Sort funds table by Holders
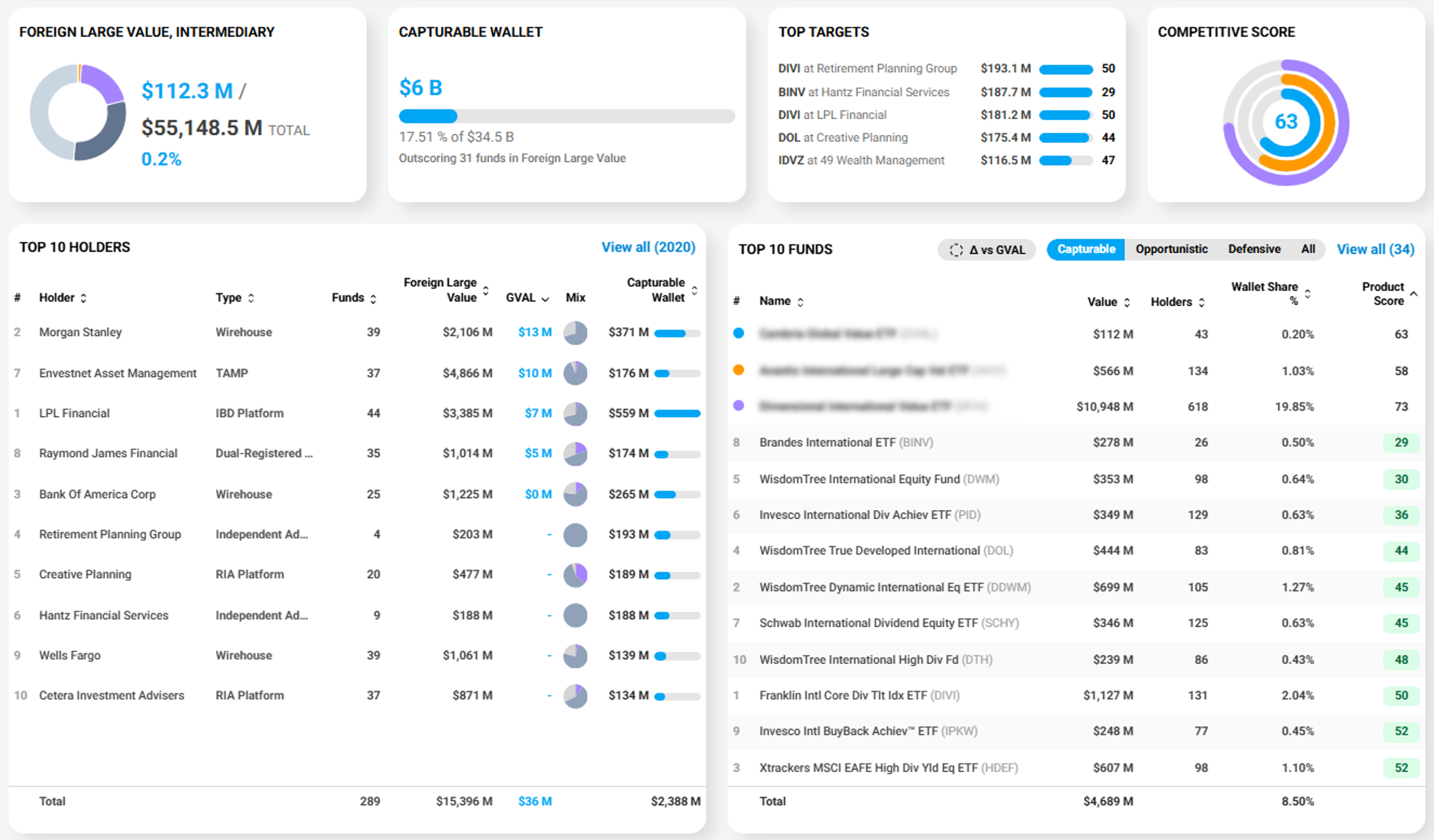Viewport: 1434px width, 840px height. click(1201, 302)
